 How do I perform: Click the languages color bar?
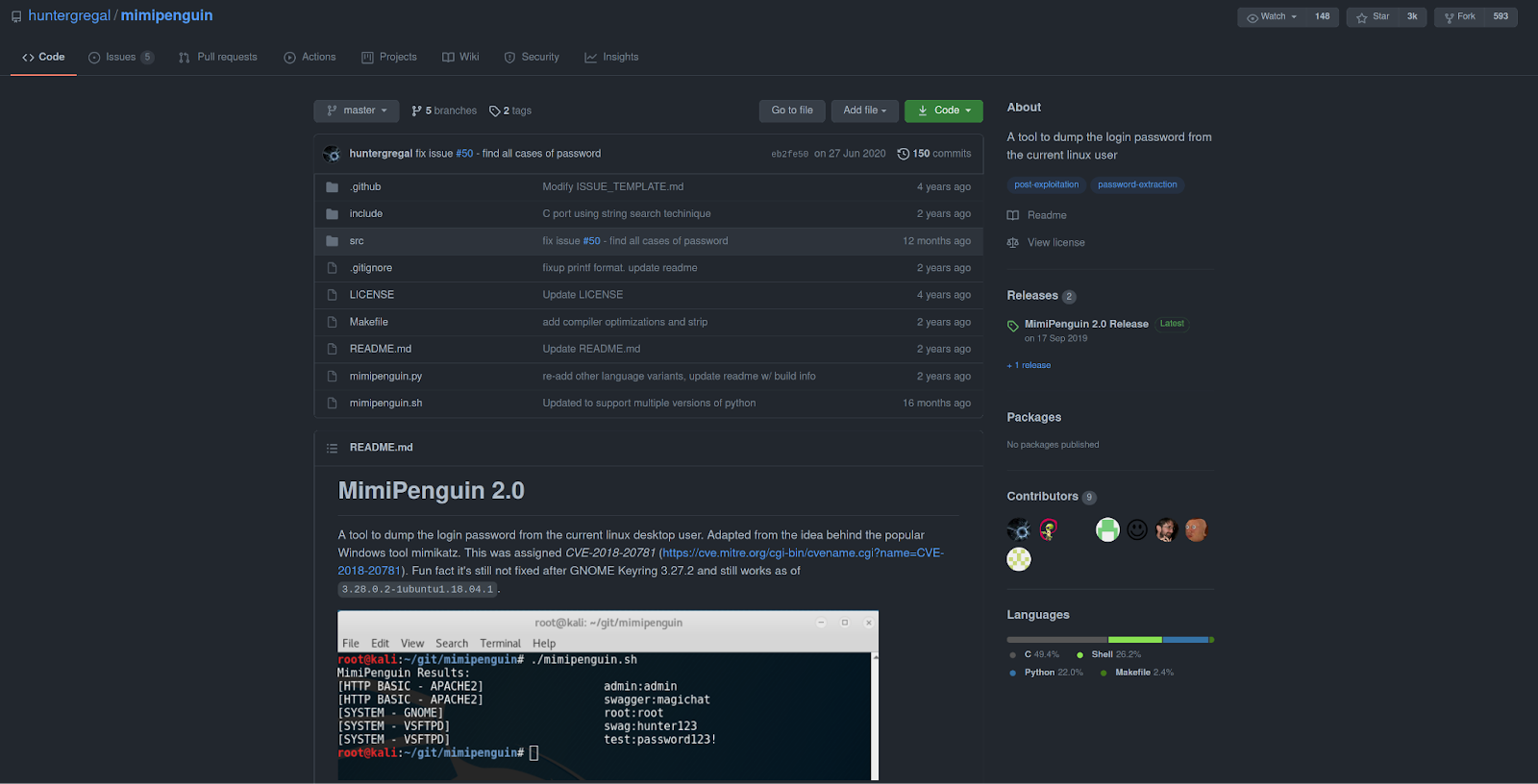[x=1109, y=639]
